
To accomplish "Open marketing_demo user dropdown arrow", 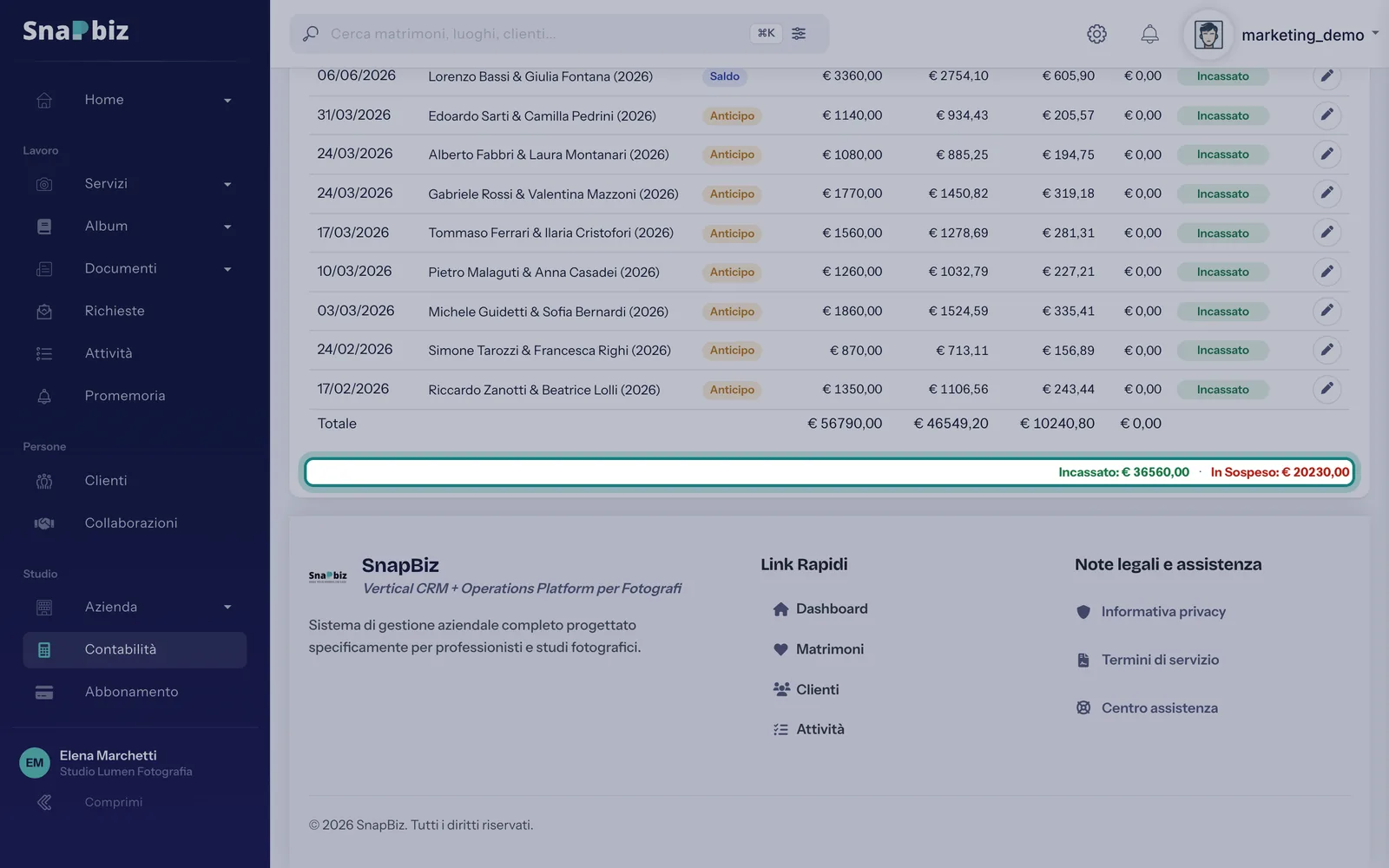I will click(1375, 34).
